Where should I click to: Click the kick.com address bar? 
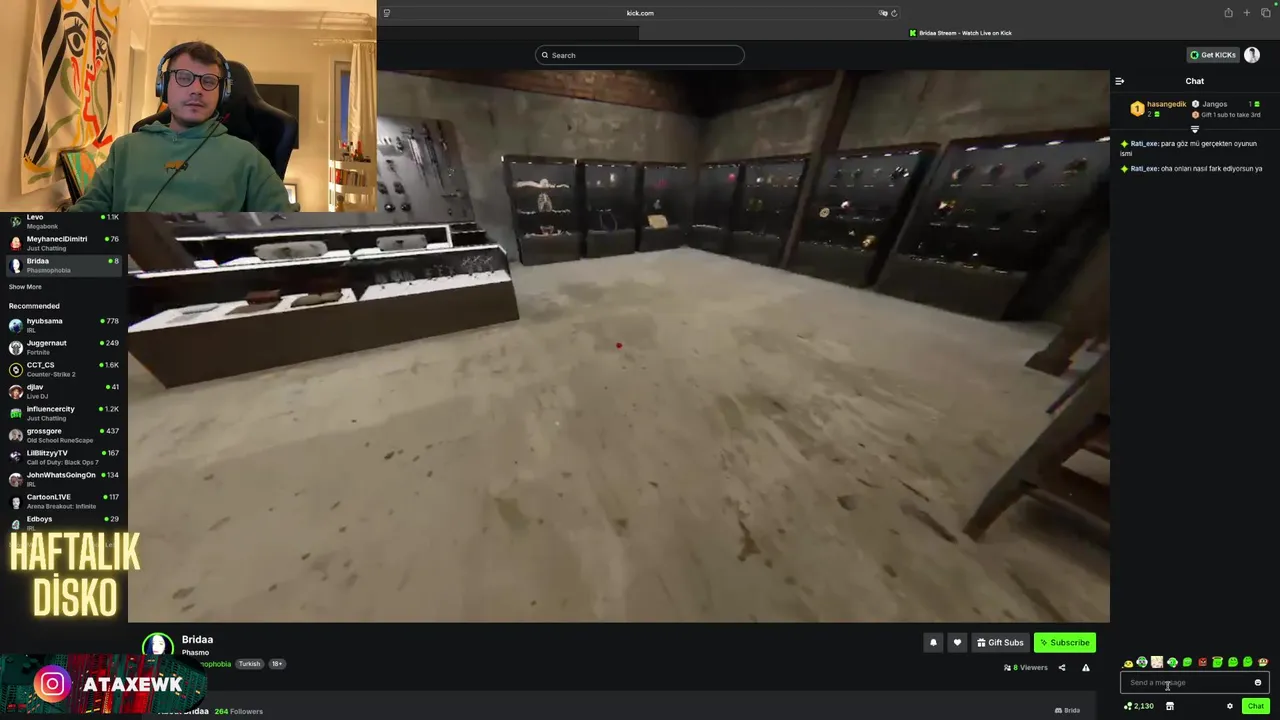pyautogui.click(x=640, y=13)
